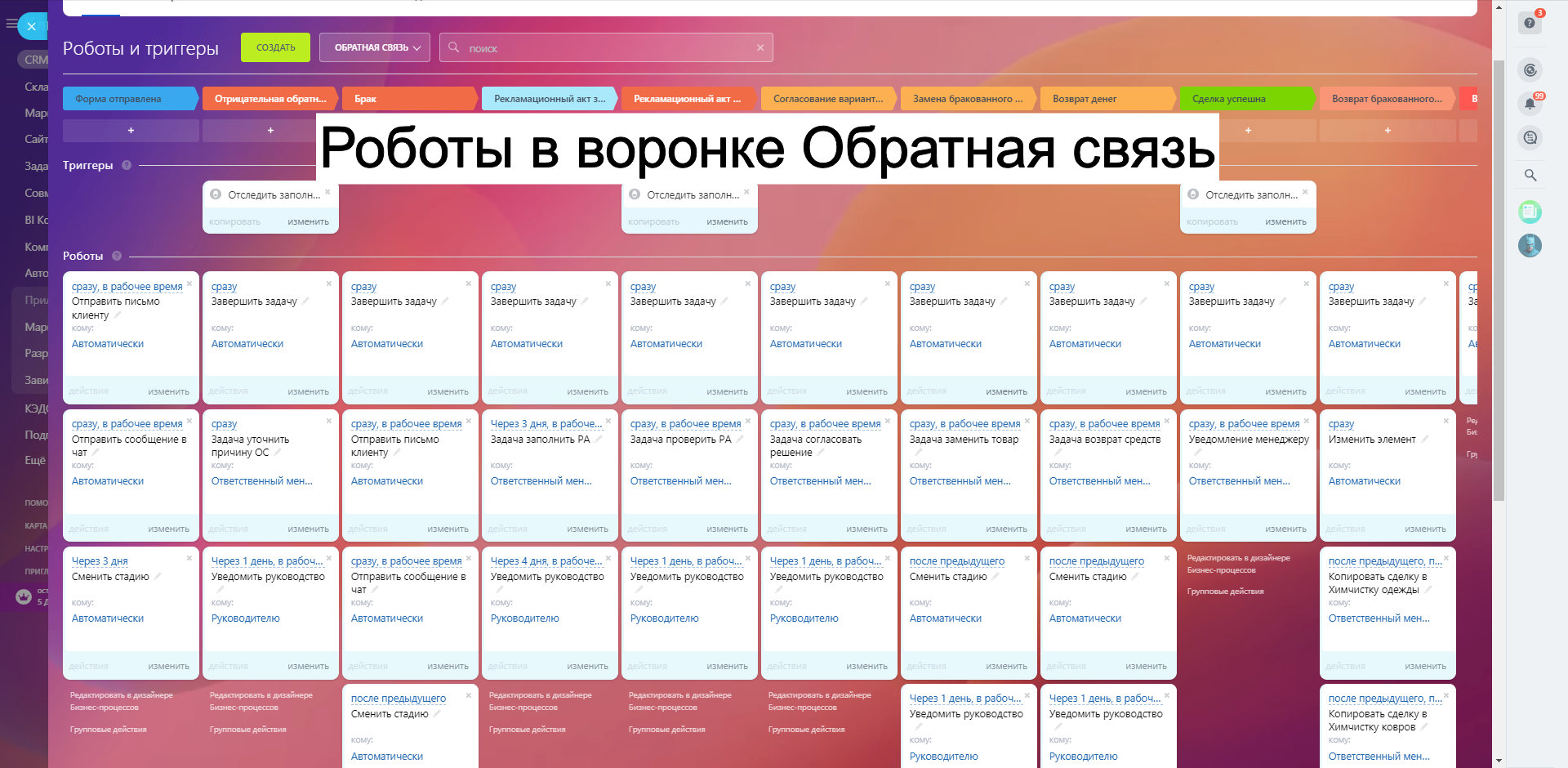
Task: Clear the search field using its X icon
Action: pyautogui.click(x=760, y=48)
